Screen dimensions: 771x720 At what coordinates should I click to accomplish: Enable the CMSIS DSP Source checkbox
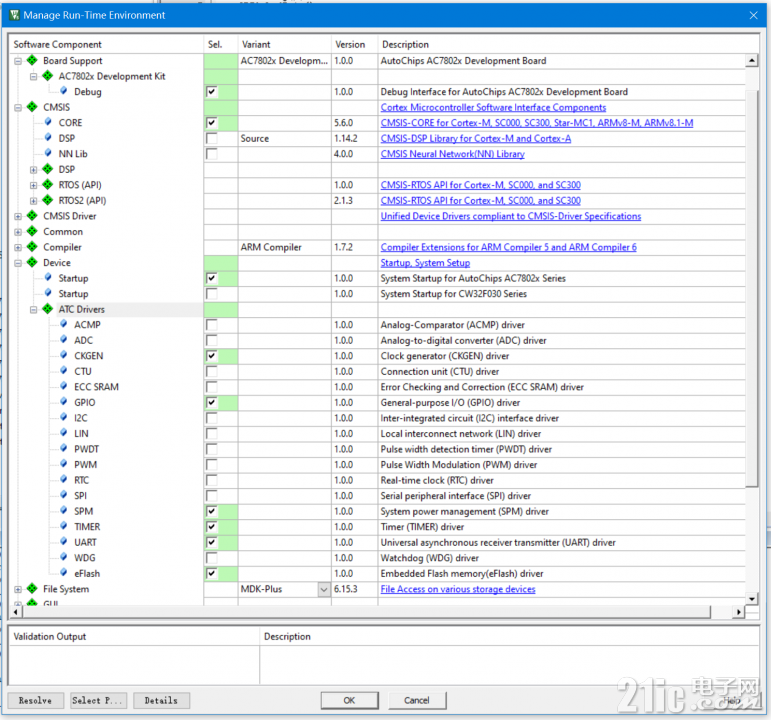[x=211, y=138]
